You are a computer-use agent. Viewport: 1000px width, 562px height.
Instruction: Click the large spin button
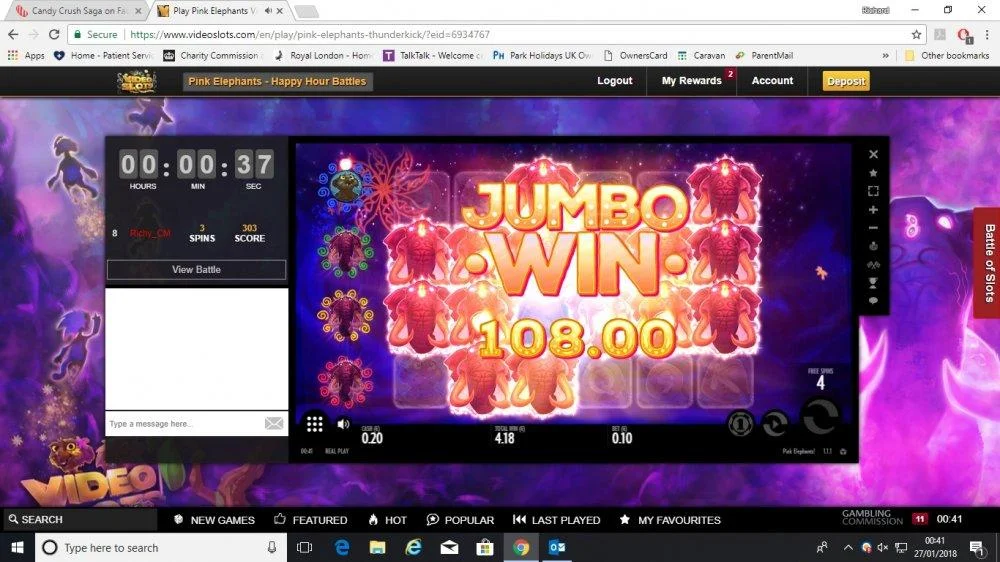coord(820,417)
